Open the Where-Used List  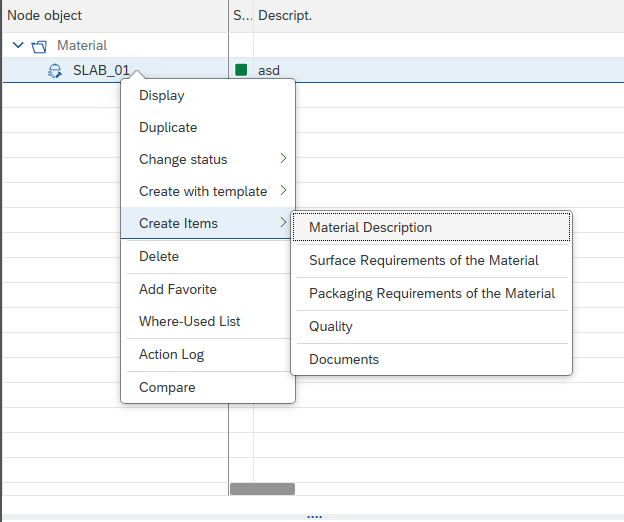tap(189, 321)
